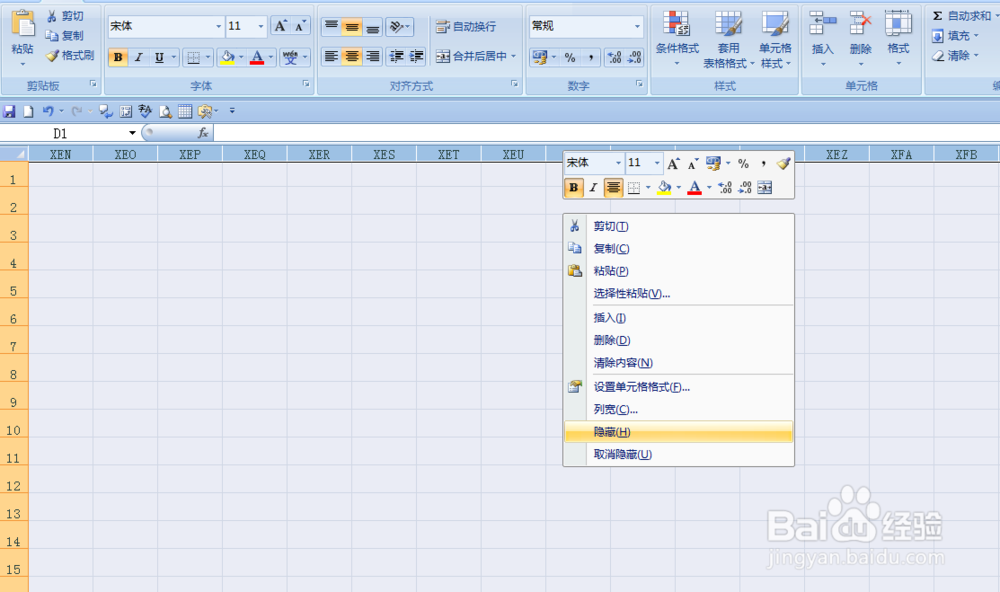
Task: Open the ribbon borders dropdown arrow
Action: [x=207, y=57]
